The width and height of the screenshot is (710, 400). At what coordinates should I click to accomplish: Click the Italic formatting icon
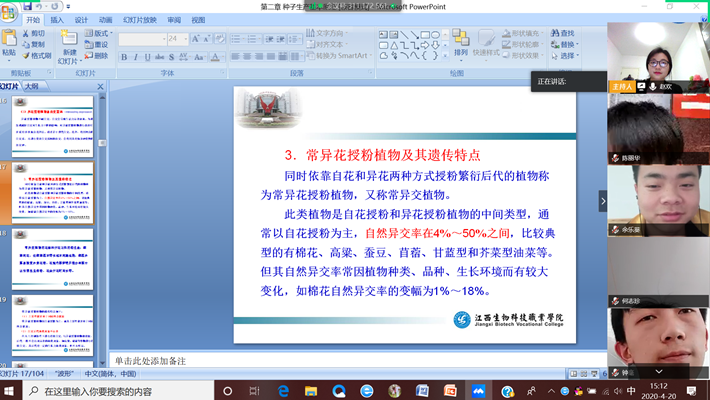pyautogui.click(x=136, y=57)
